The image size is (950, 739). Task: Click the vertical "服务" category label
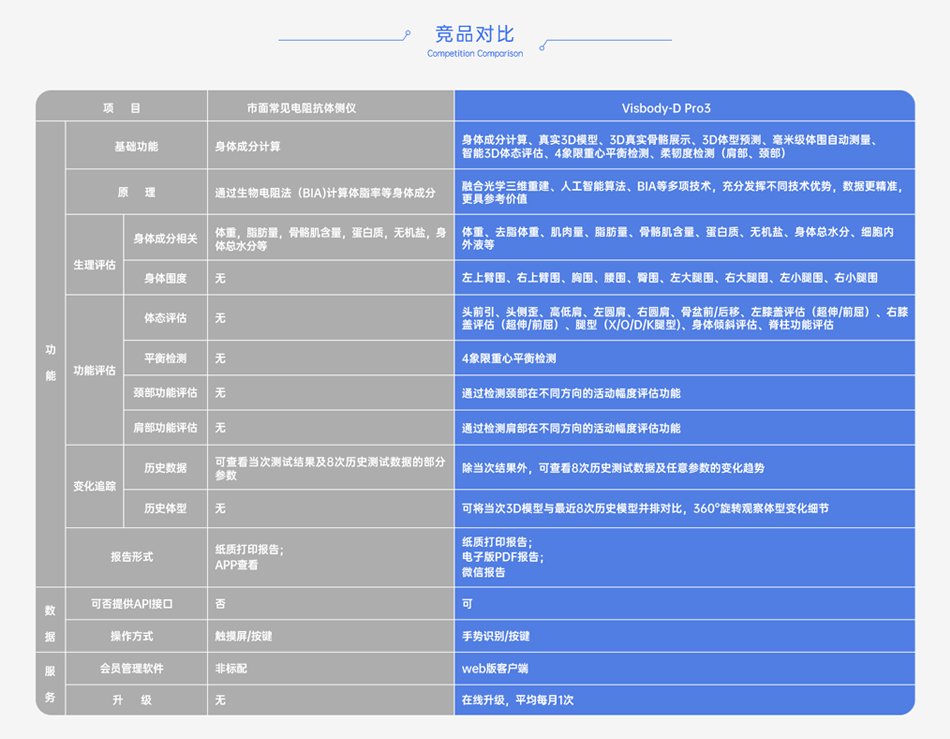[50, 684]
